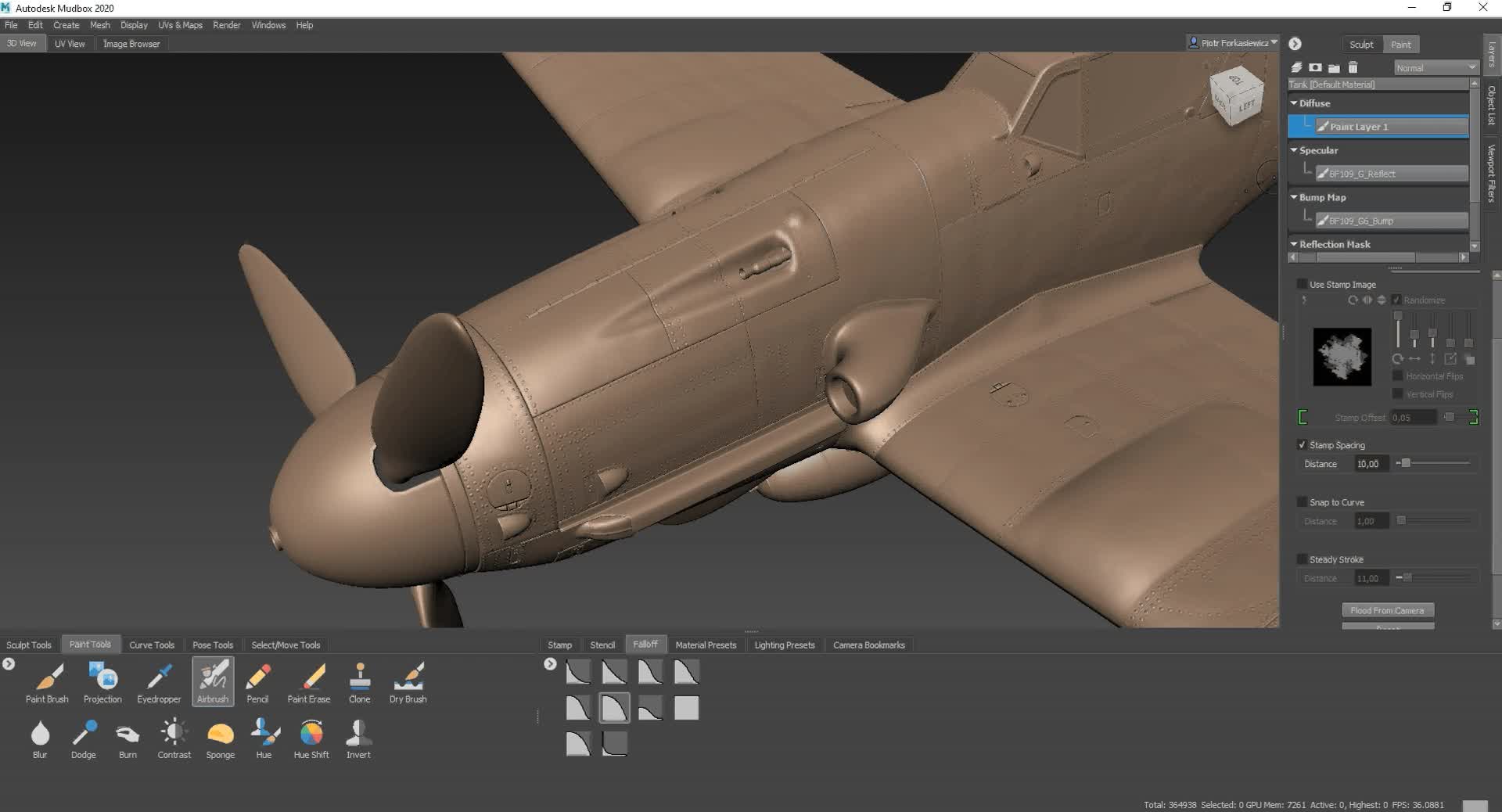The width and height of the screenshot is (1502, 812).
Task: Switch to the Sculpt layers button
Action: [1361, 45]
